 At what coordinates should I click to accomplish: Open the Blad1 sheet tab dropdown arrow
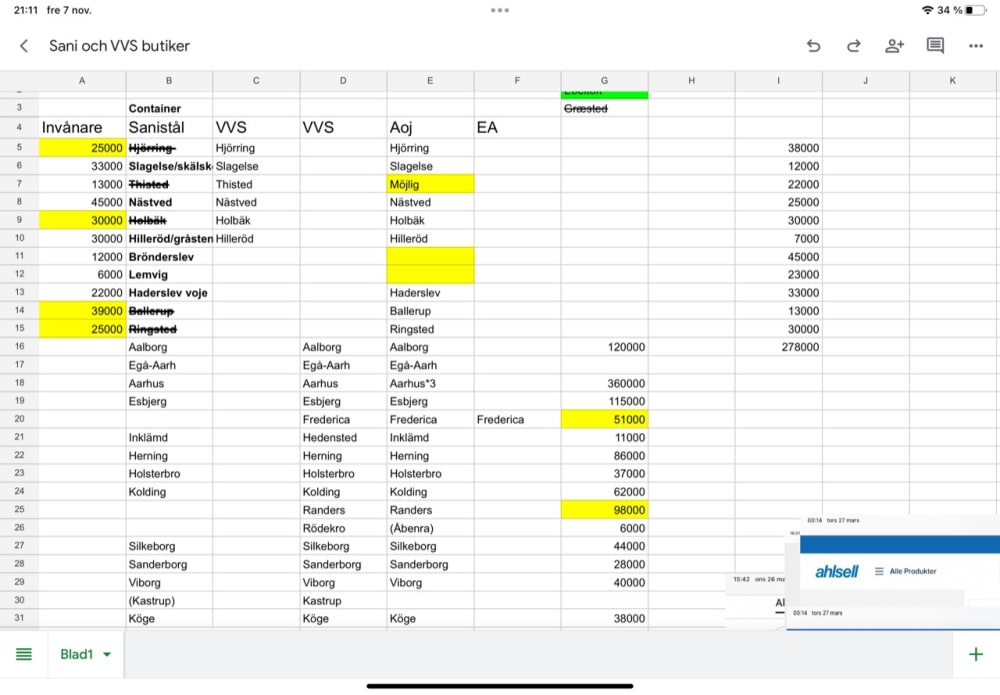pos(107,654)
